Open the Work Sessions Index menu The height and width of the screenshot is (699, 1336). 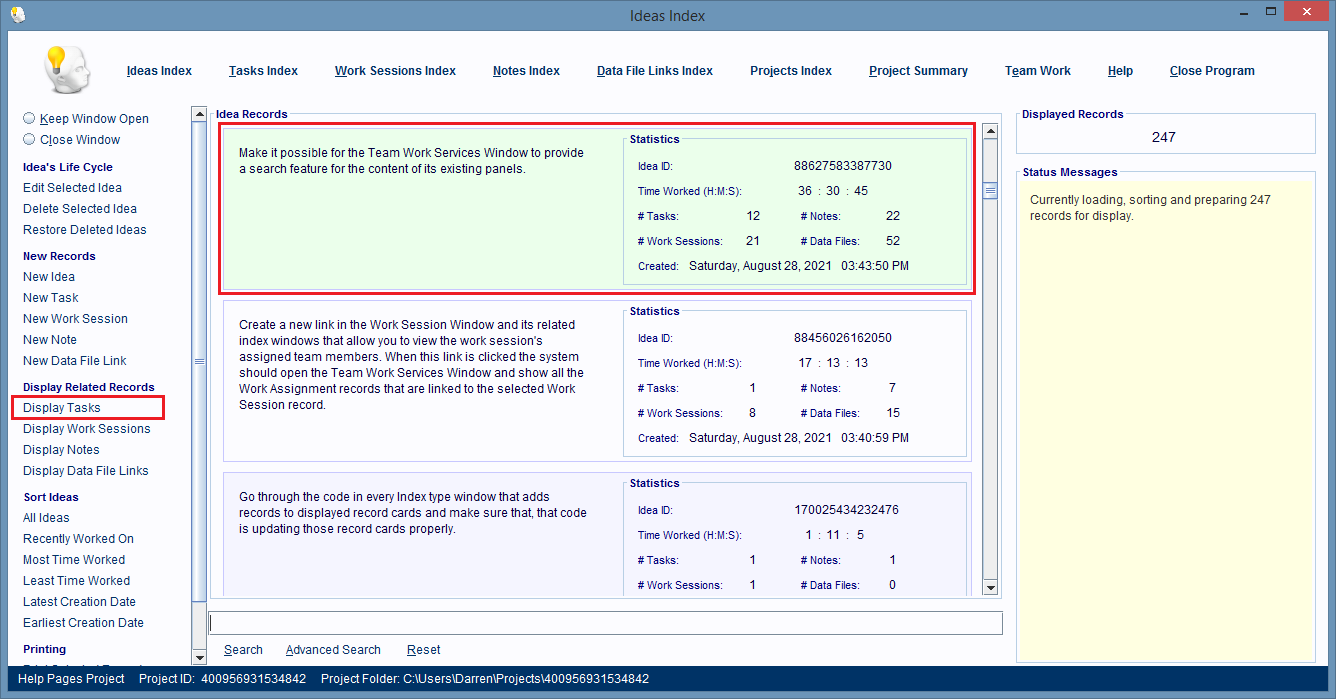point(395,71)
